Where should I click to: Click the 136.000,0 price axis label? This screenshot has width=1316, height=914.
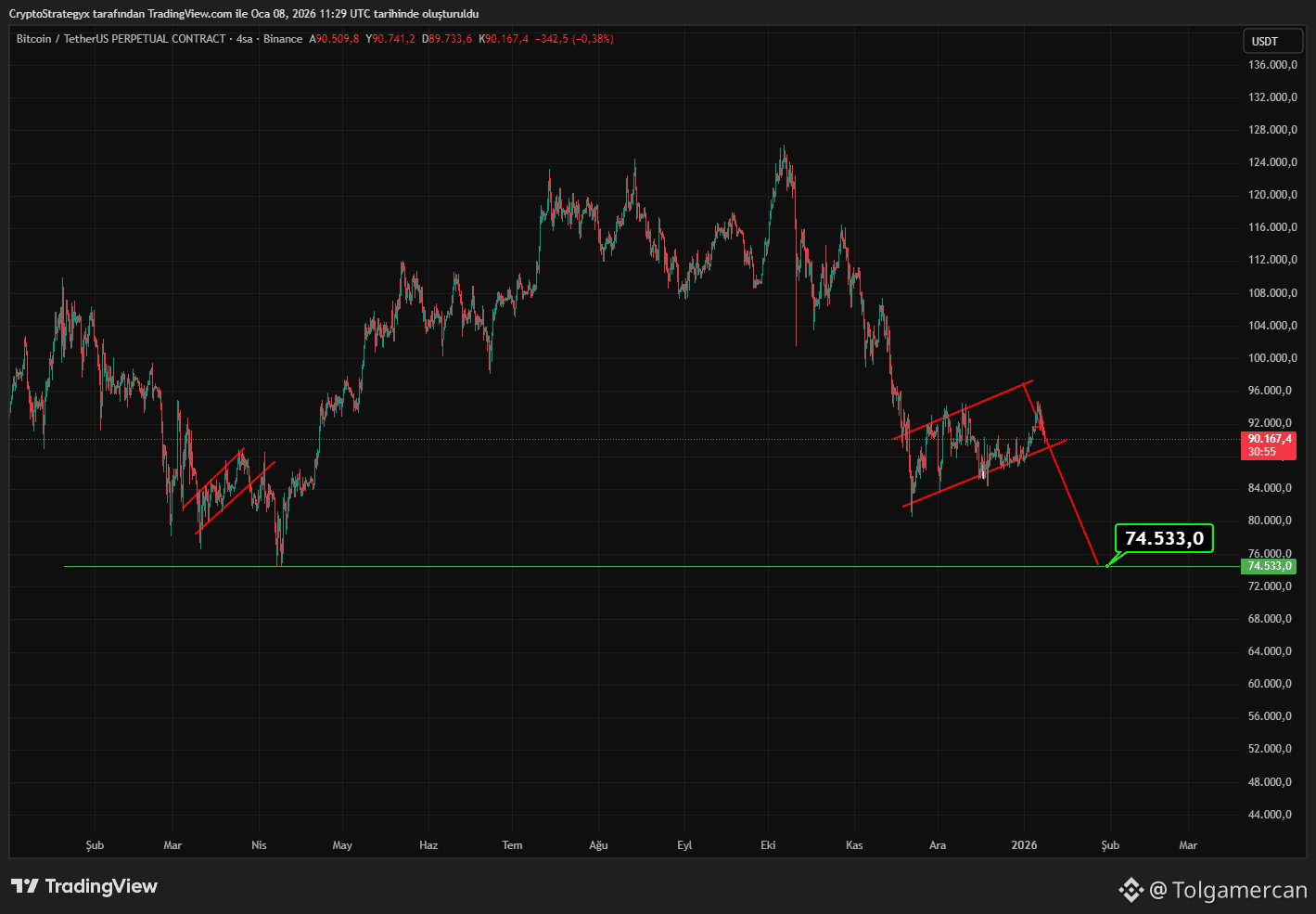click(x=1272, y=65)
